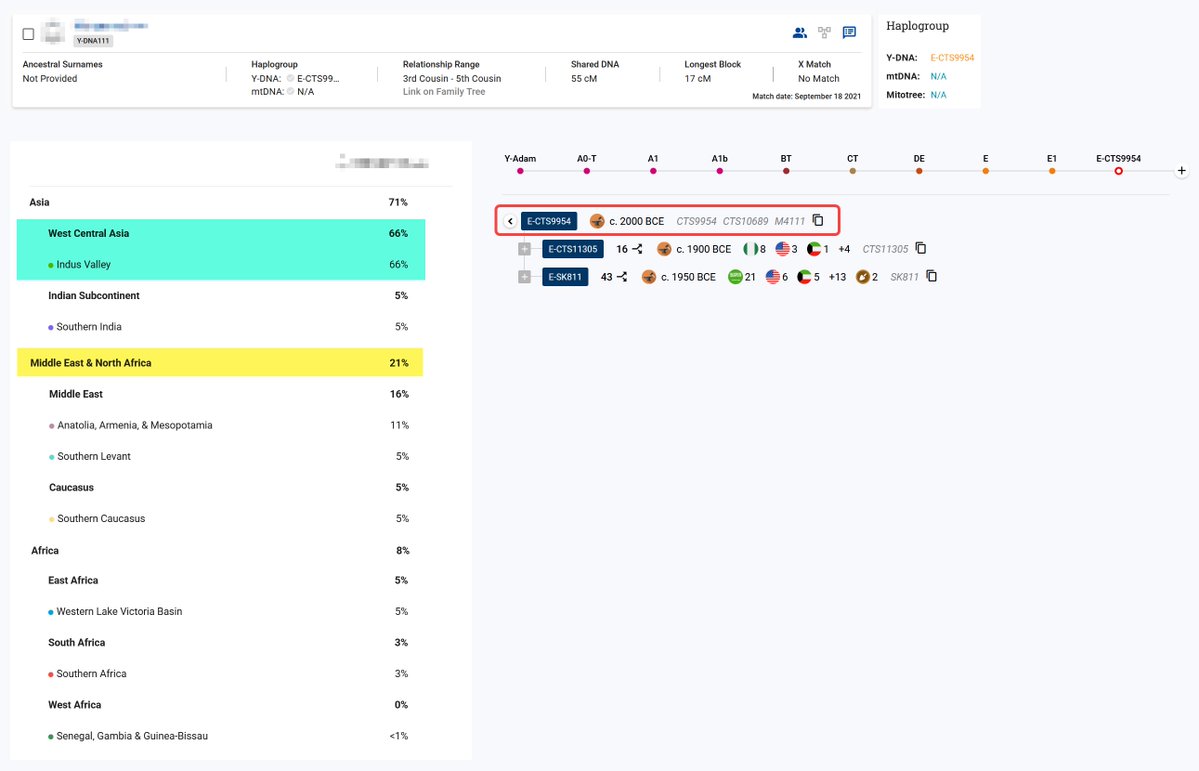Open the E-CTS9954 haplogroup badge
The width and height of the screenshot is (1199, 771).
click(549, 221)
